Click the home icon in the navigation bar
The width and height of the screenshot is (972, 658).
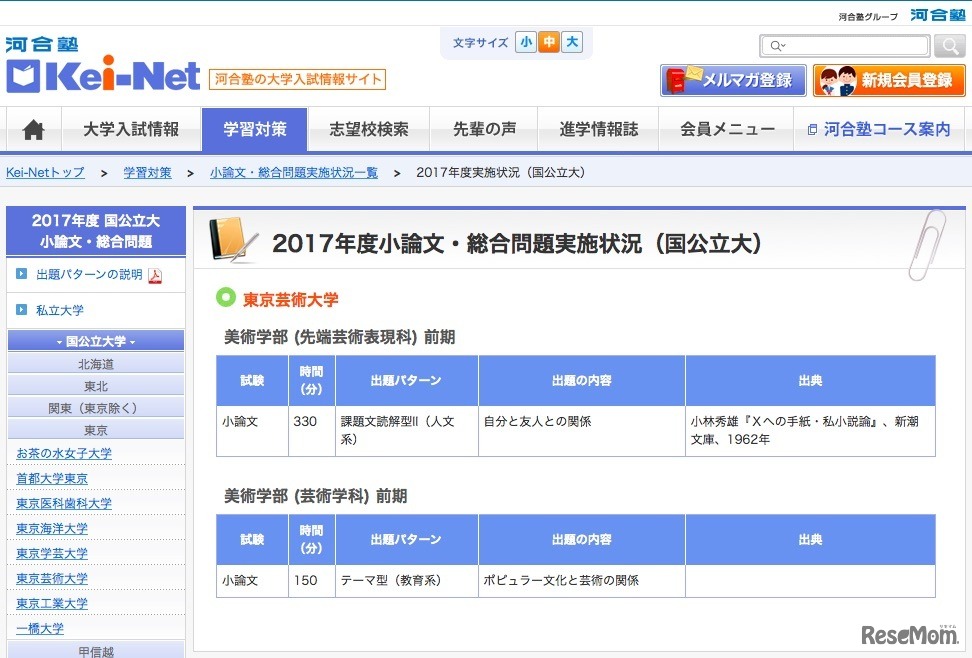(34, 128)
